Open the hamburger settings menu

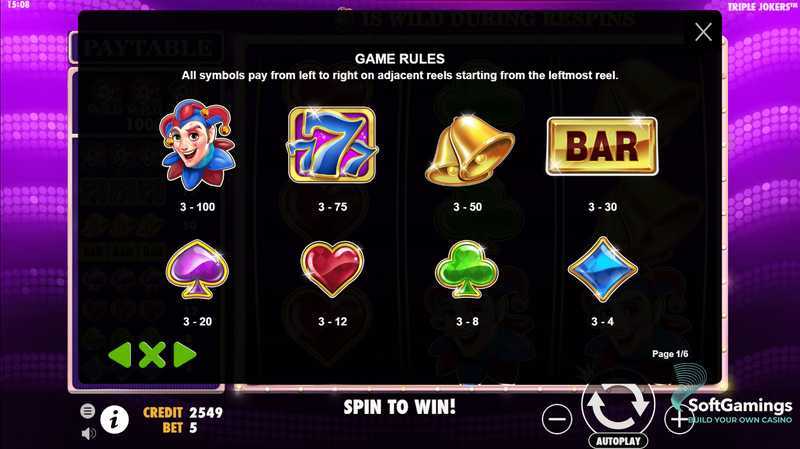click(x=88, y=411)
